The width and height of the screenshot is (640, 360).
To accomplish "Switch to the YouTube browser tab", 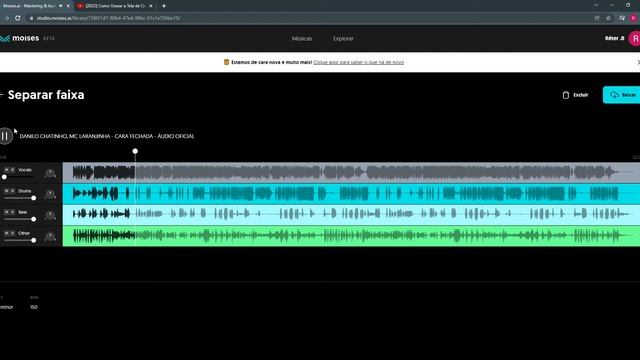I will (115, 6).
